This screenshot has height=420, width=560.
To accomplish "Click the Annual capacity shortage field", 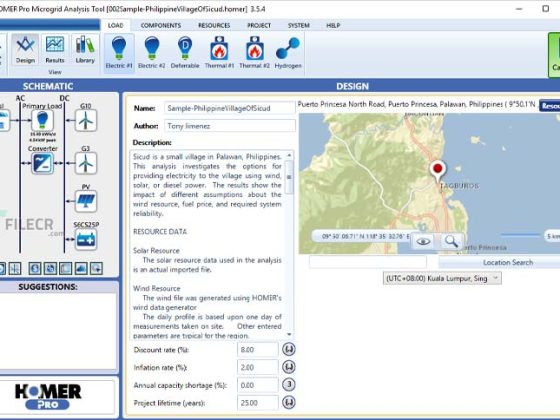I will pos(258,385).
